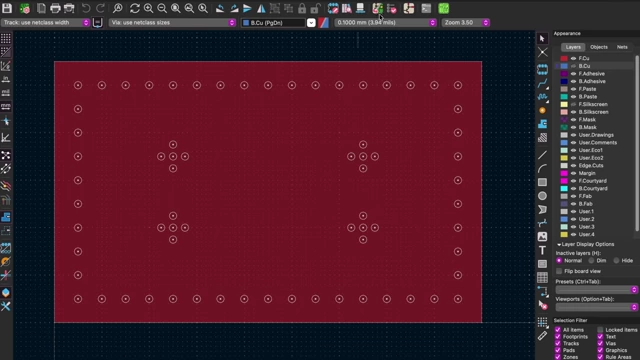Screen dimensions: 640x360
Task: Run the Design Rules Checker
Action: pos(391,8)
